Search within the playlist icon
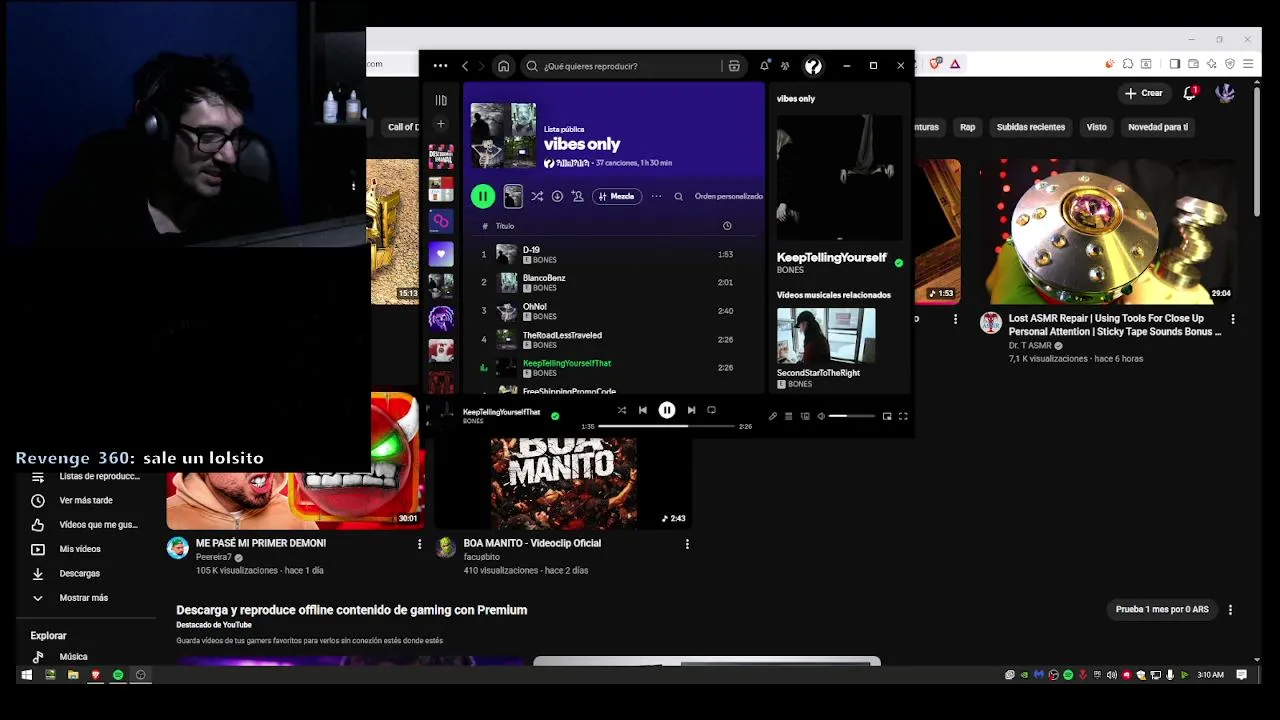This screenshot has width=1280, height=720. (x=678, y=197)
